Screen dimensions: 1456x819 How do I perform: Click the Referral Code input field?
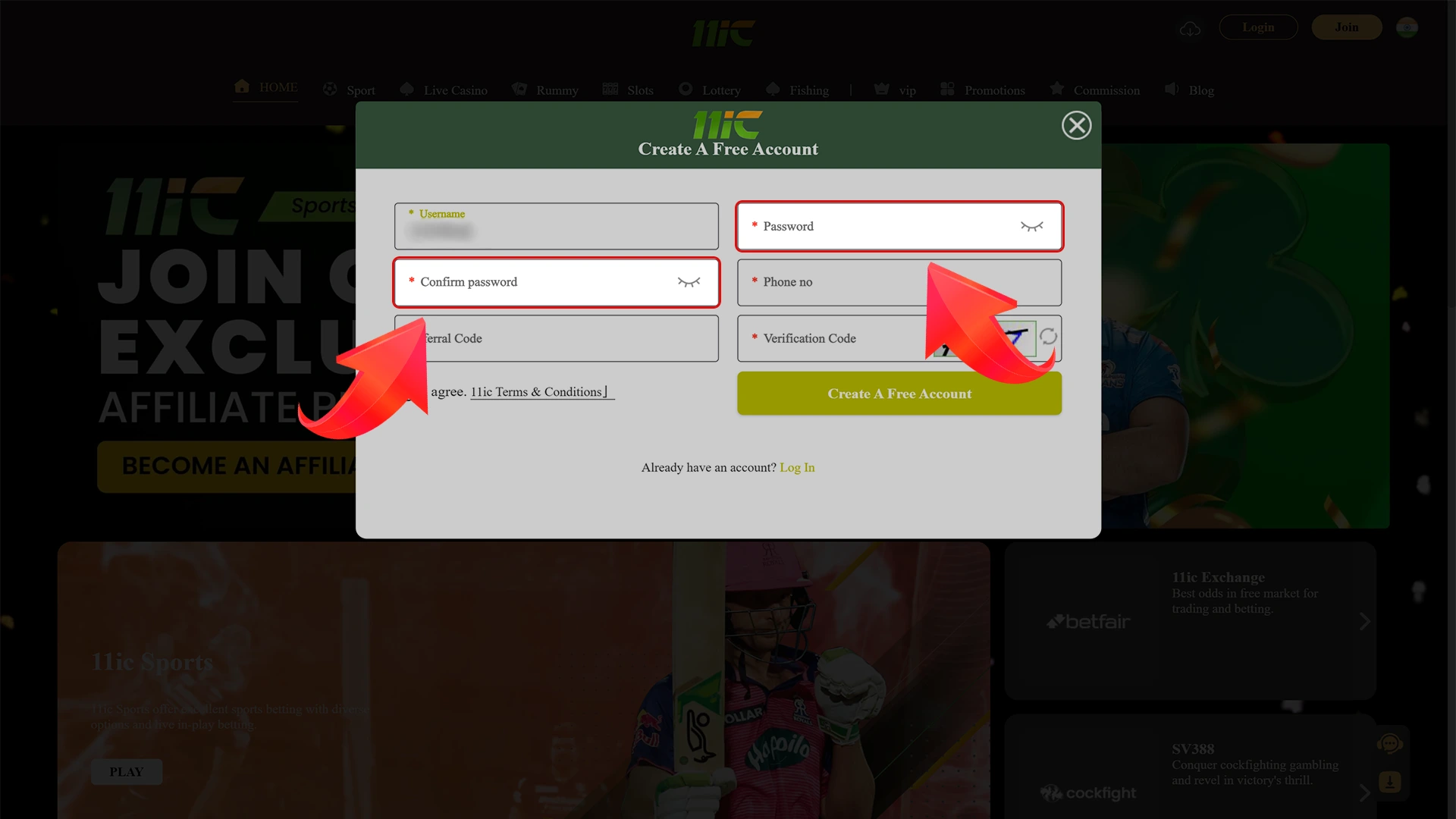pos(556,338)
